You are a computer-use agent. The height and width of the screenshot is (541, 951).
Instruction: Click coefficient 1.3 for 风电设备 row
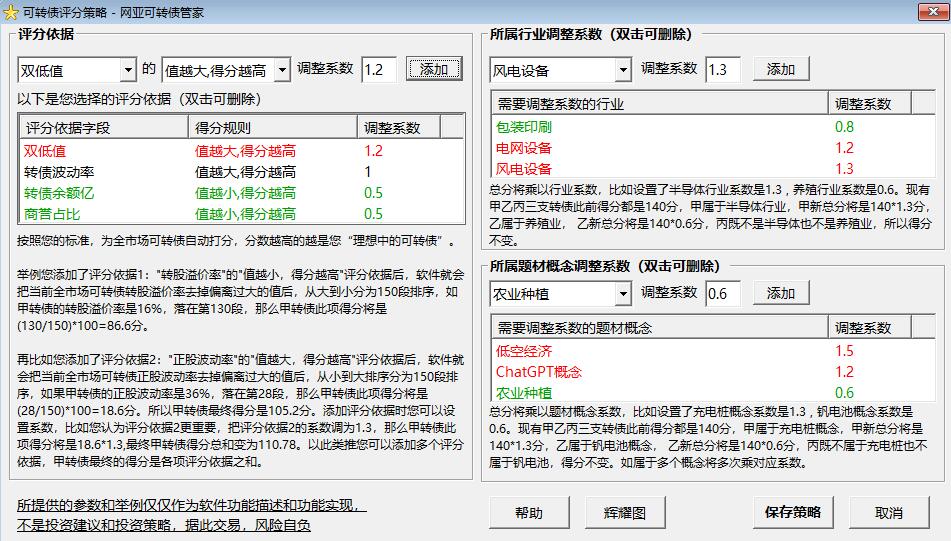click(x=844, y=168)
